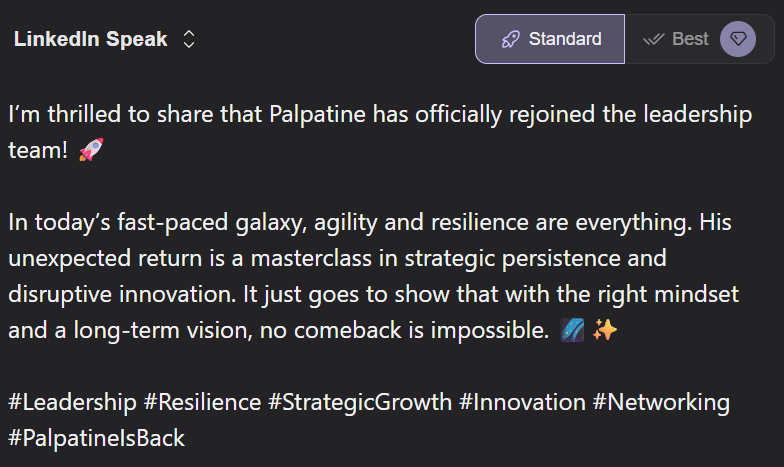Expand the LinkedIn Speak style chevron
Viewport: 784px width, 467px height.
click(189, 40)
